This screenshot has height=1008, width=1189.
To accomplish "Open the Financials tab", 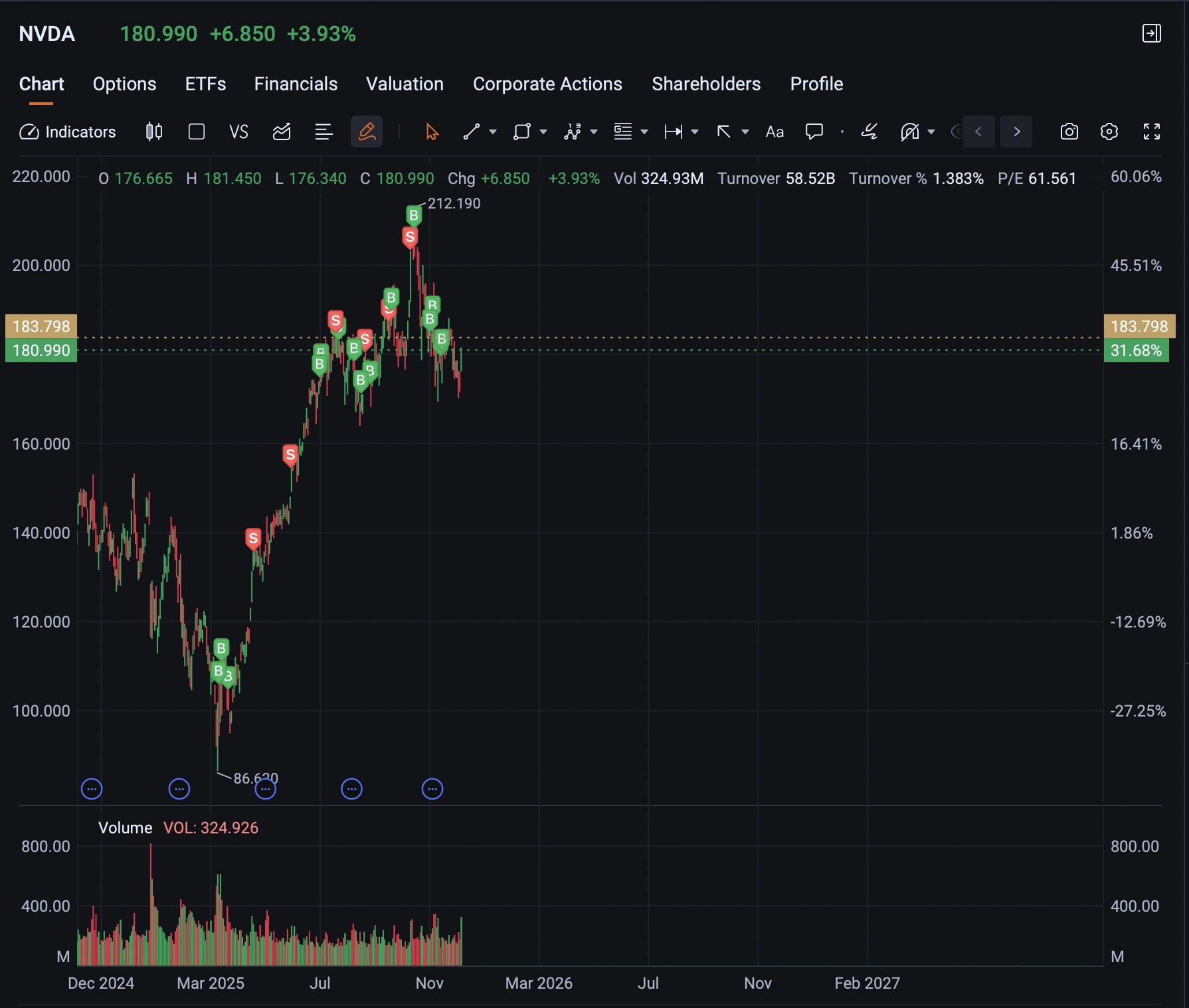I will [296, 84].
